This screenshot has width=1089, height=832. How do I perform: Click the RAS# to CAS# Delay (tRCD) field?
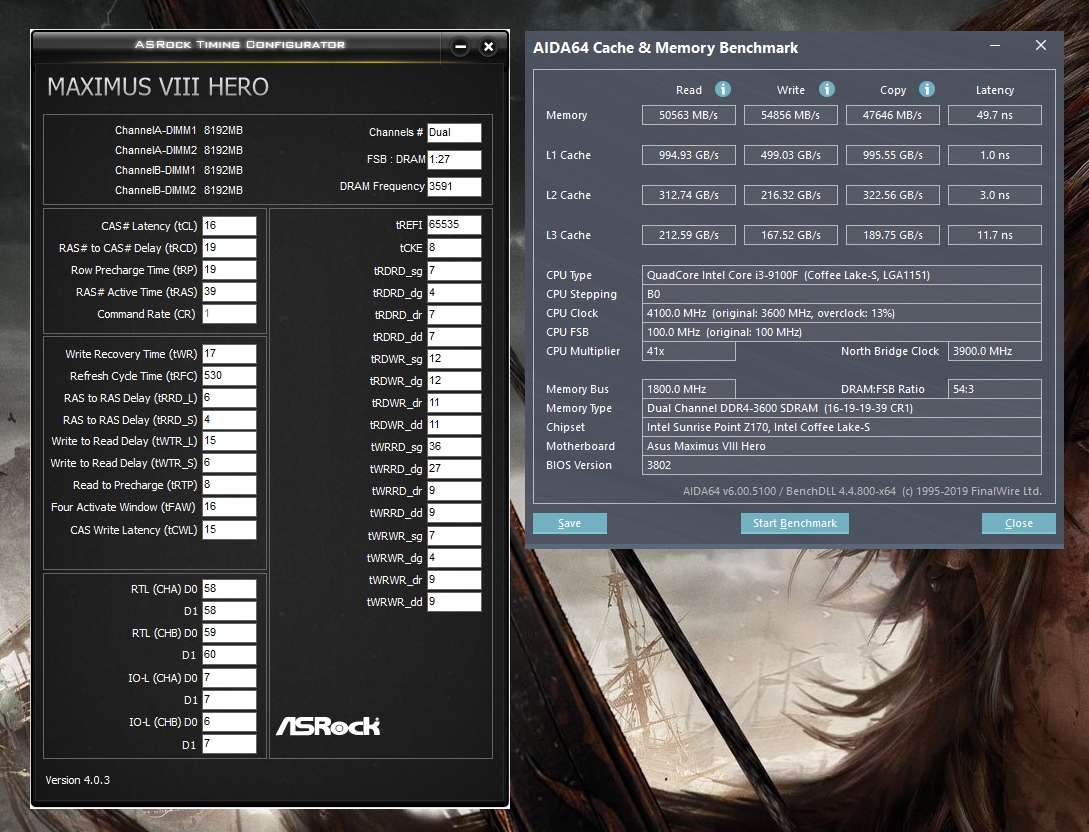click(229, 248)
